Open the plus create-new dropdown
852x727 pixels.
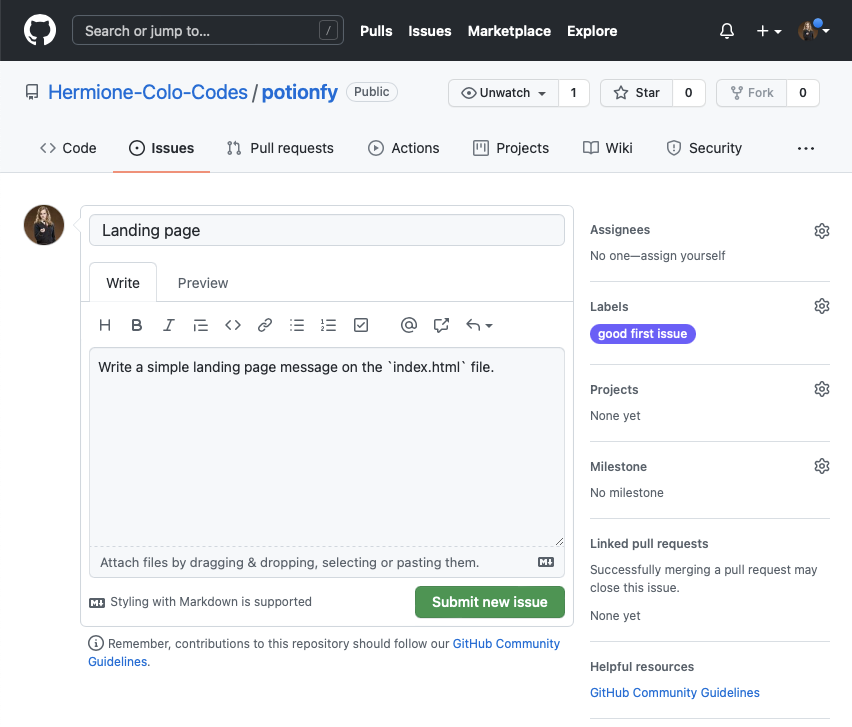[768, 31]
